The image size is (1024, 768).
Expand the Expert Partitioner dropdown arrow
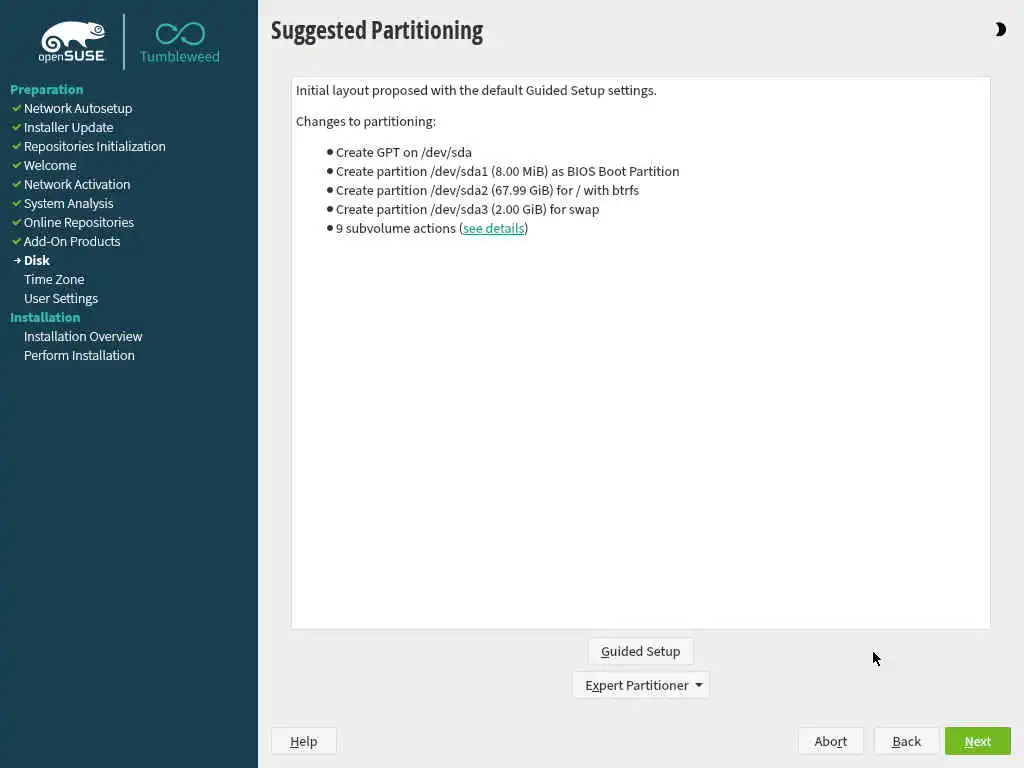[699, 685]
